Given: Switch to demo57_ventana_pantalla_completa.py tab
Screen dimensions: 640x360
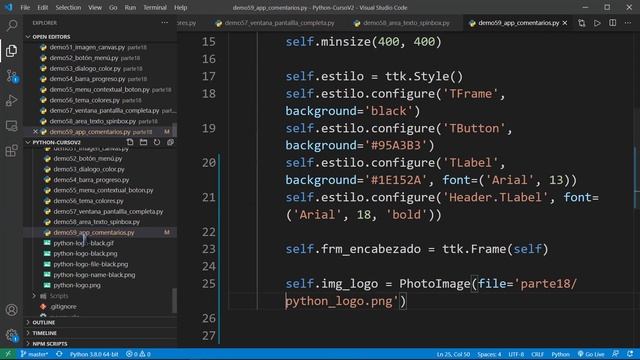Looking at the screenshot, I should coord(276,23).
